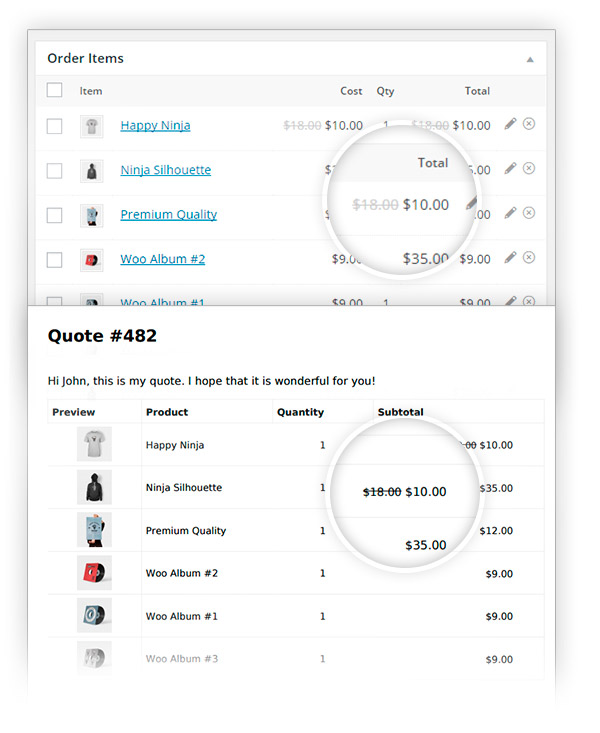Check the Happy Ninja row checkbox
The height and width of the screenshot is (733, 600).
(54, 126)
